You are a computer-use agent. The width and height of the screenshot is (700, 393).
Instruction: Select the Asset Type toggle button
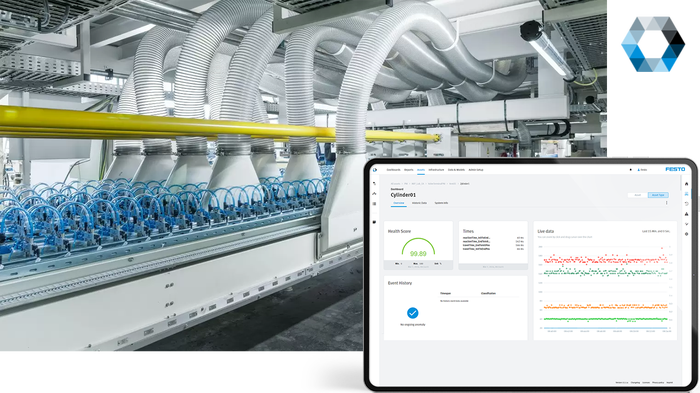tap(658, 195)
